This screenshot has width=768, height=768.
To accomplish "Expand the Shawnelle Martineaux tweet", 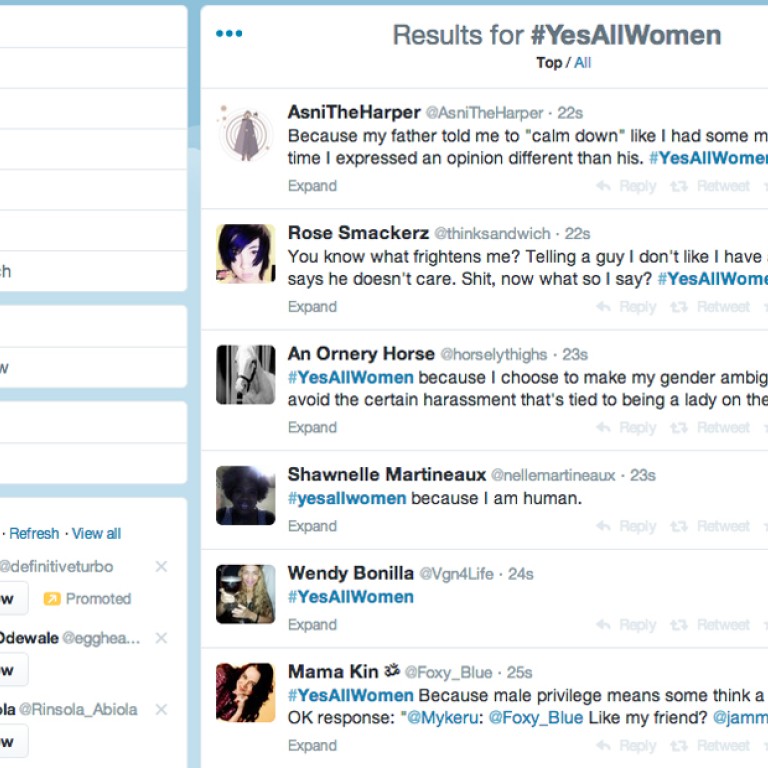I will click(312, 526).
